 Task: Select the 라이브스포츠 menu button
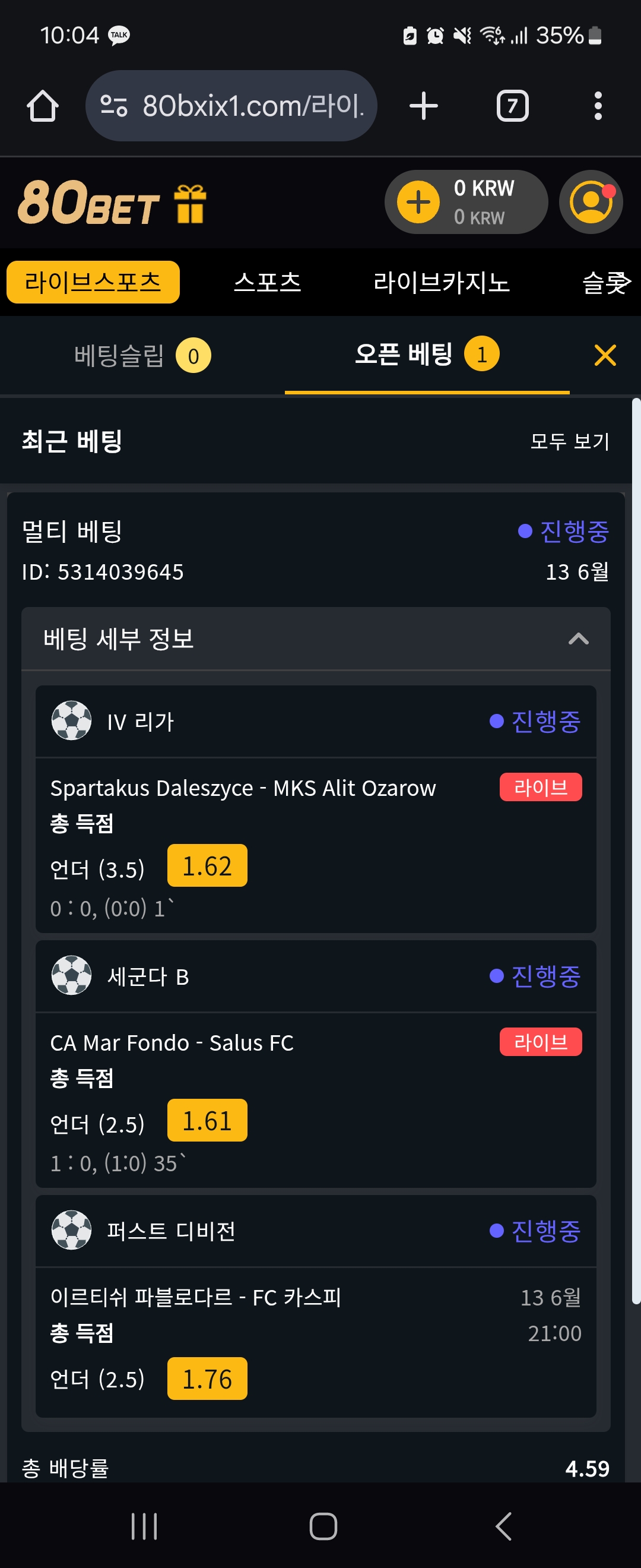(x=93, y=282)
